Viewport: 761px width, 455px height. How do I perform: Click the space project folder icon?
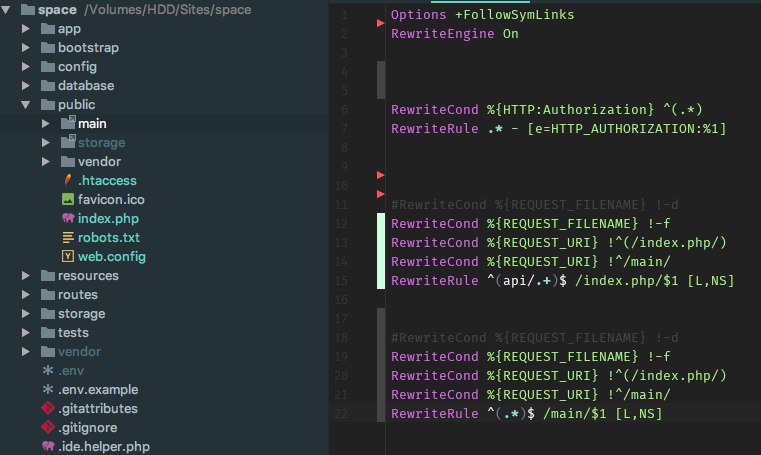tap(28, 9)
